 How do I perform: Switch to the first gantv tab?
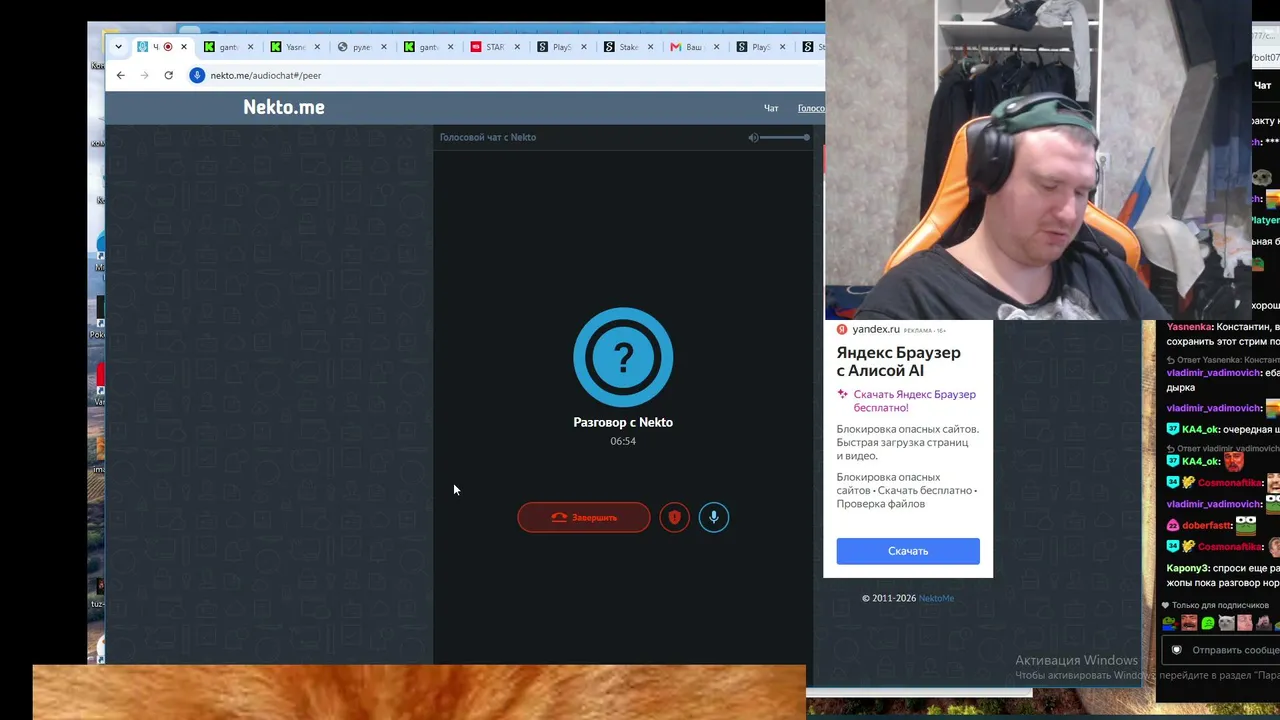[x=229, y=47]
